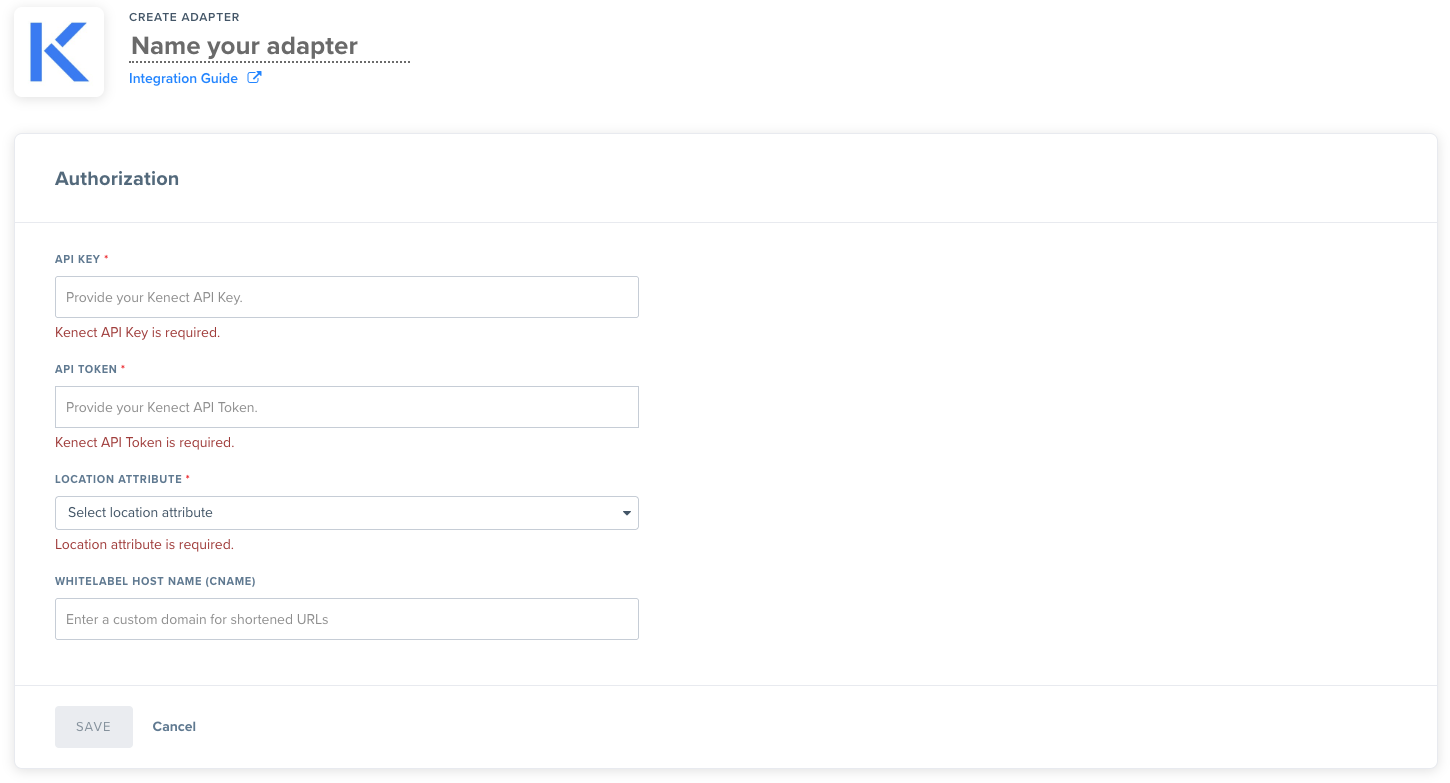Click the Location attribute is required error
Image resolution: width=1450 pixels, height=783 pixels.
tap(144, 545)
